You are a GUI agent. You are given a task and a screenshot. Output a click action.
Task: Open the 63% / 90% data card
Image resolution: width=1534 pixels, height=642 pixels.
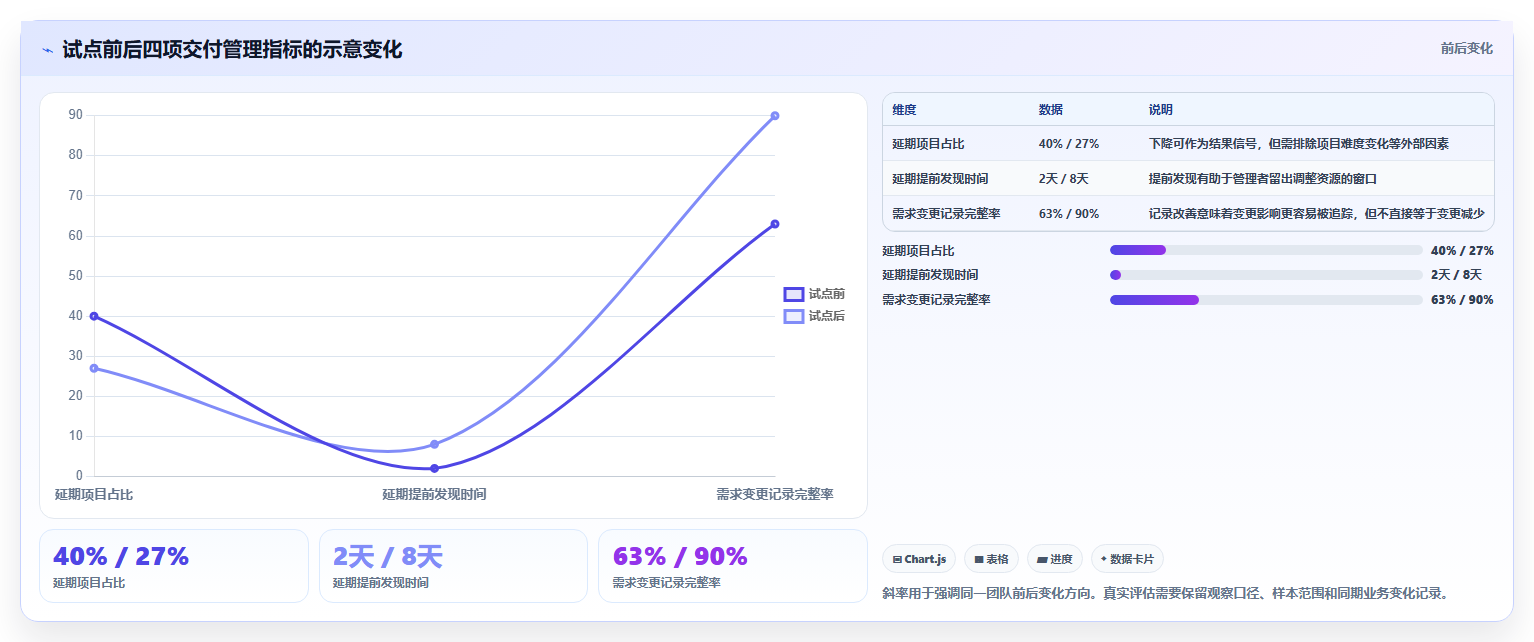click(733, 566)
